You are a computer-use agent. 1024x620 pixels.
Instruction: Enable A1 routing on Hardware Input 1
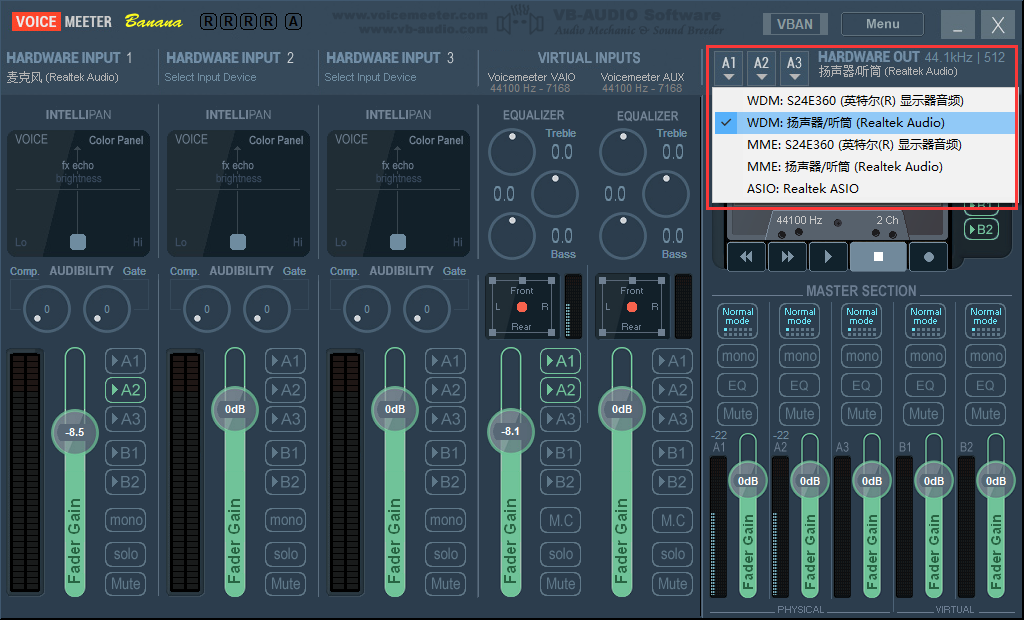pos(125,361)
